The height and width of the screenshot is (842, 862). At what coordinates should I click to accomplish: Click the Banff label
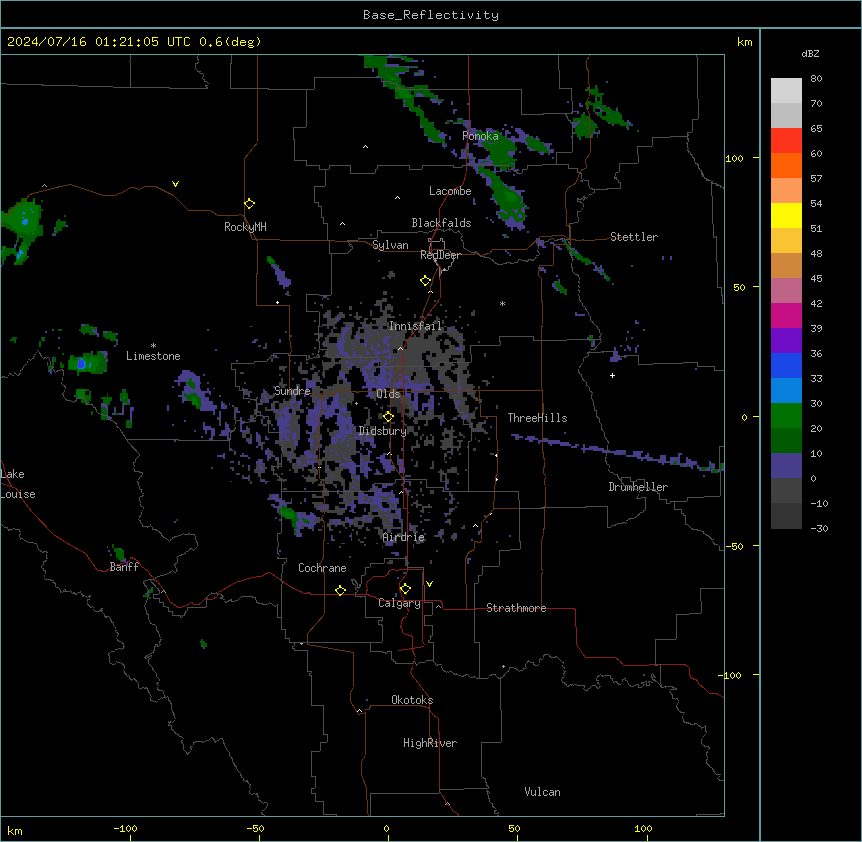pos(124,567)
